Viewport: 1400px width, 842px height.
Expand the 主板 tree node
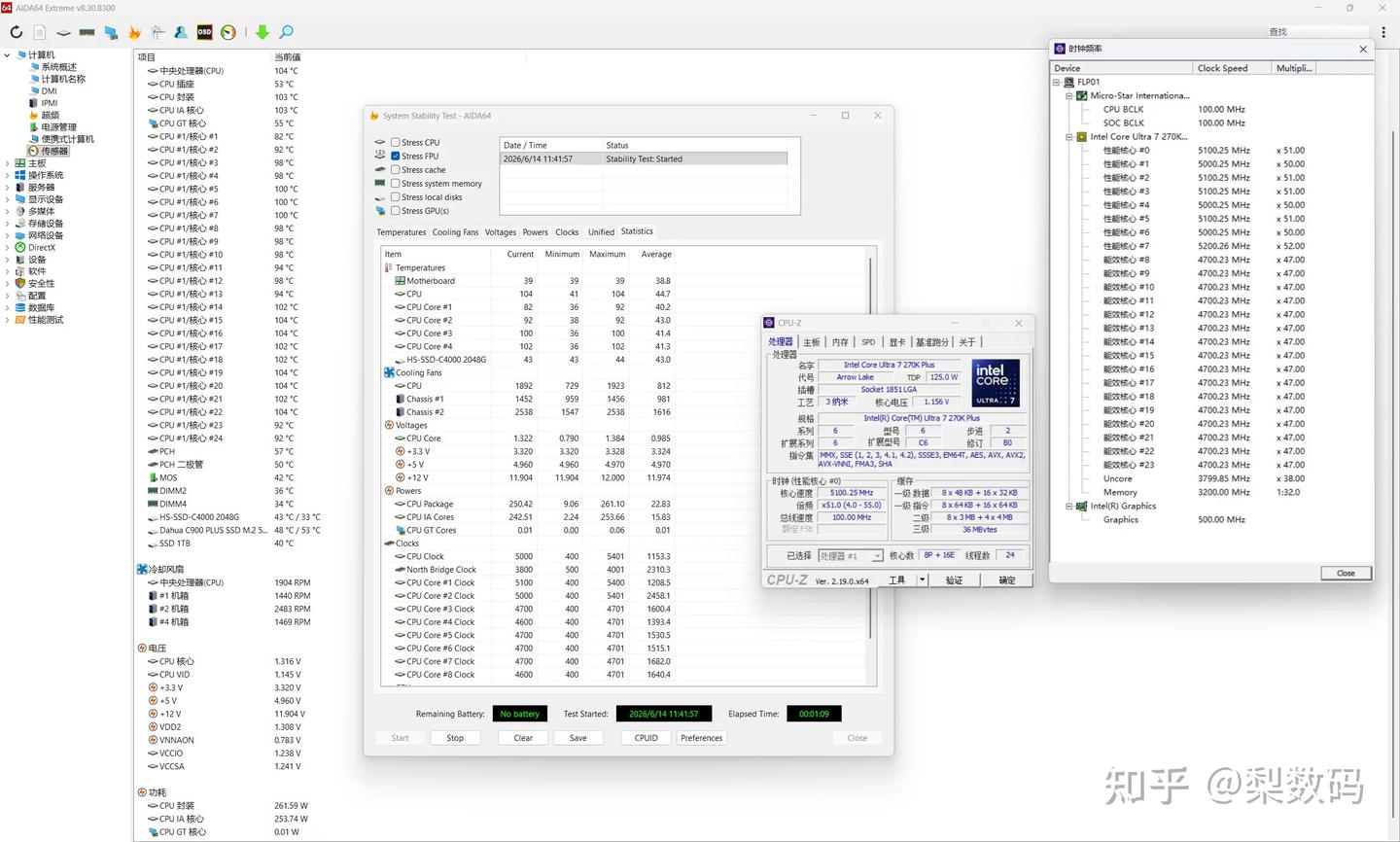(8, 163)
